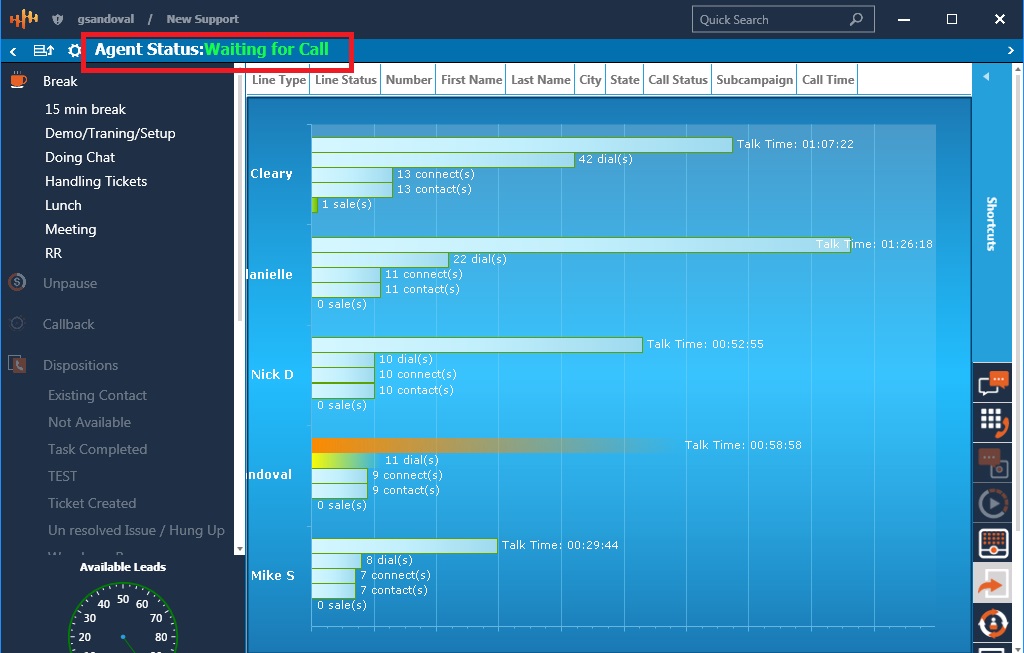Click the City column header

[590, 80]
